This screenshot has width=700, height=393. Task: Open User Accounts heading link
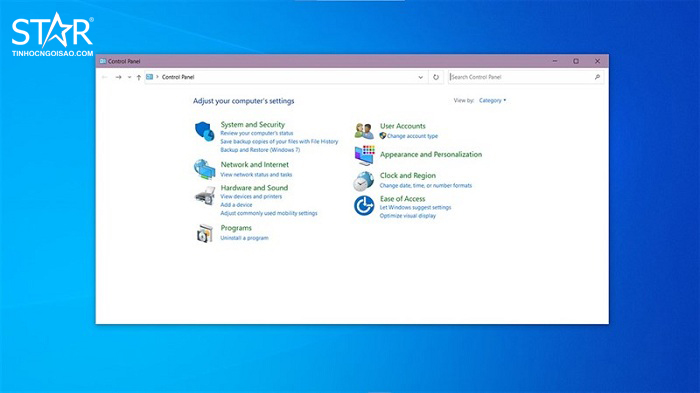[403, 126]
